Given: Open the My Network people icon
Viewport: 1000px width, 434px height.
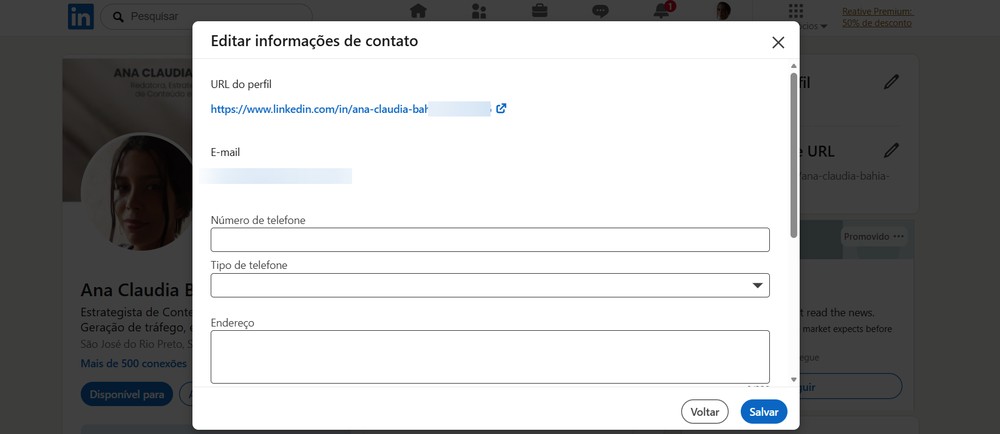Looking at the screenshot, I should click(x=478, y=11).
